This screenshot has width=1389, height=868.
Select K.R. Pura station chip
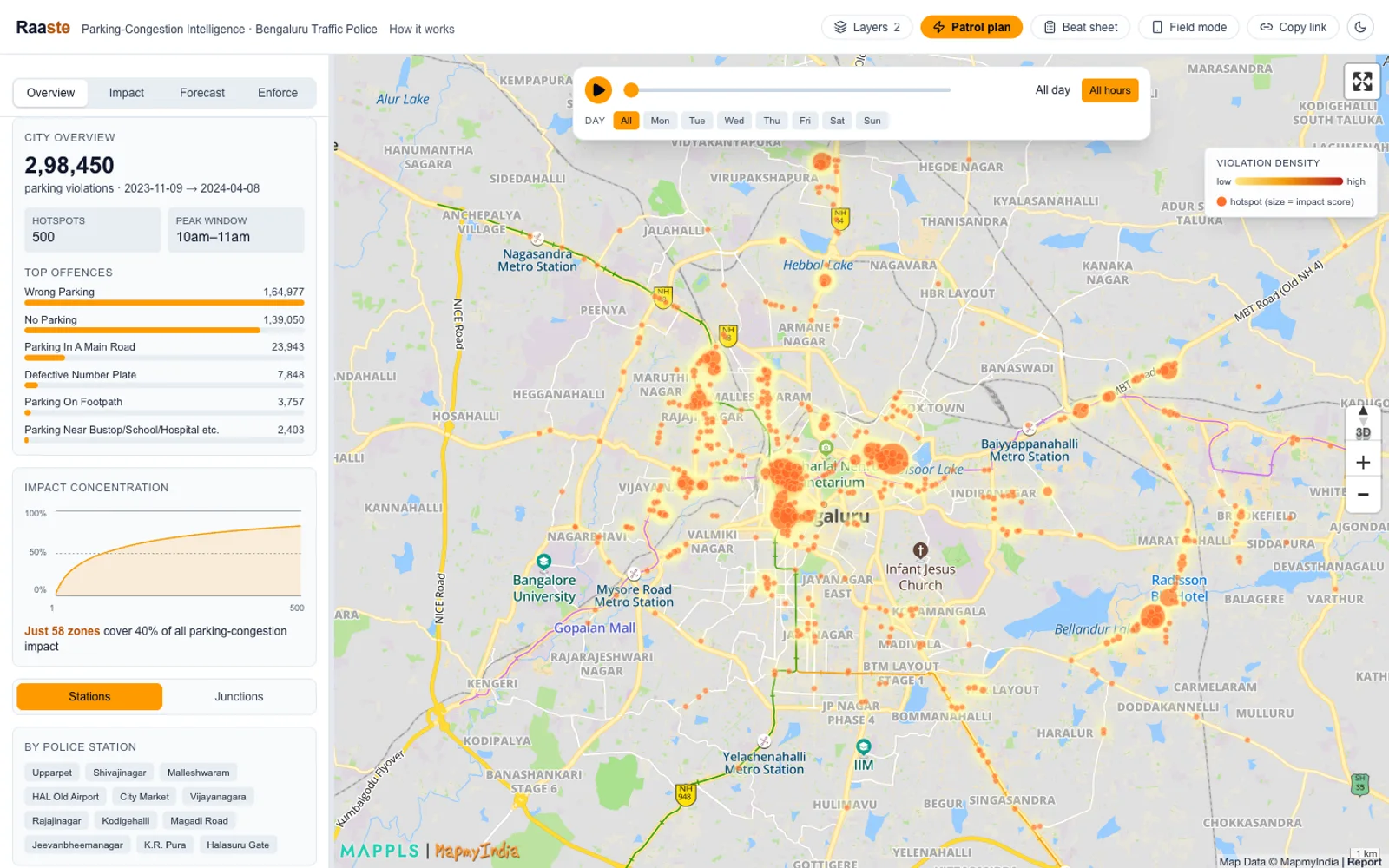[x=165, y=845]
